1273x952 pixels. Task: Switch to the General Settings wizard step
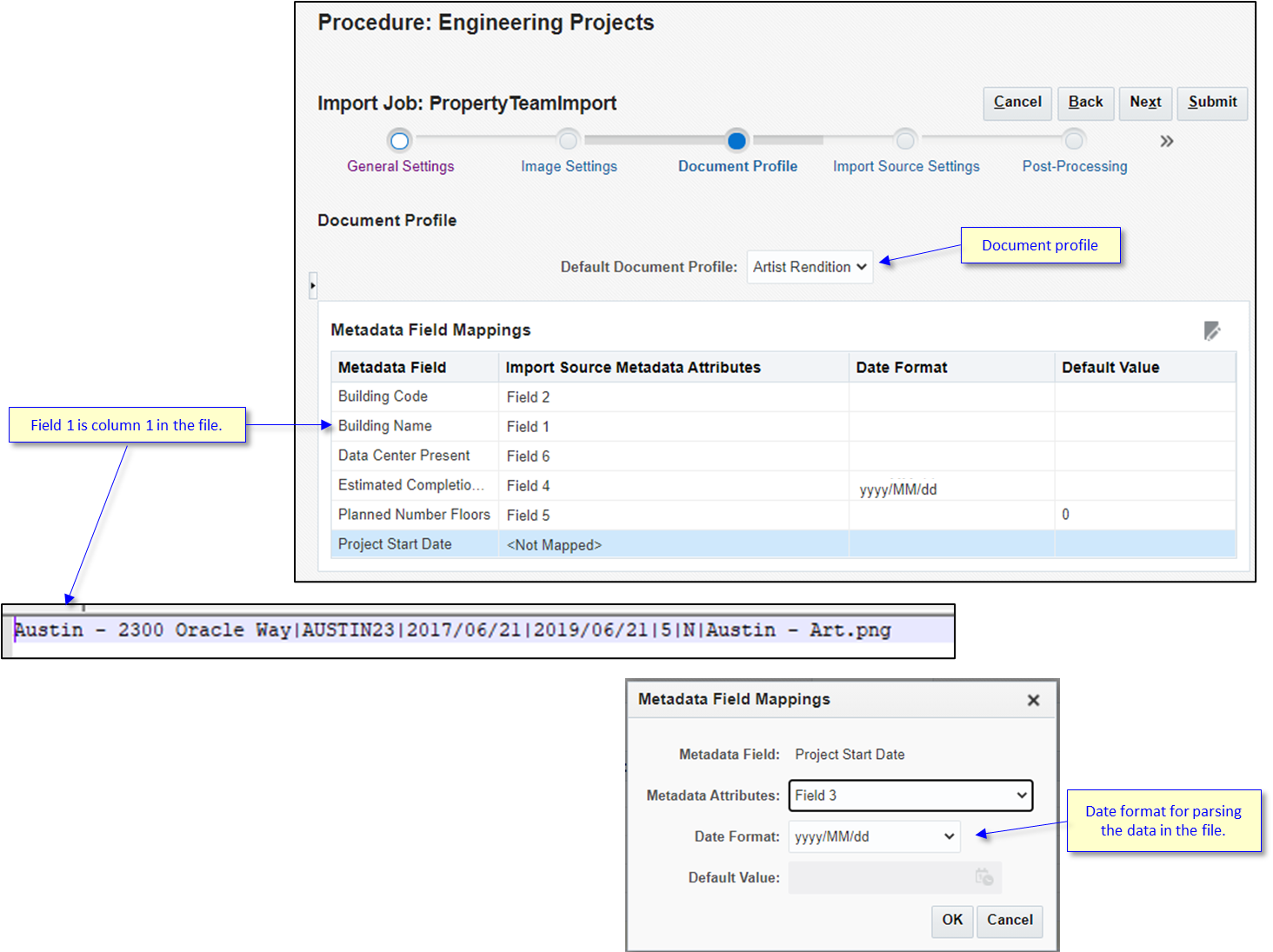click(x=400, y=166)
